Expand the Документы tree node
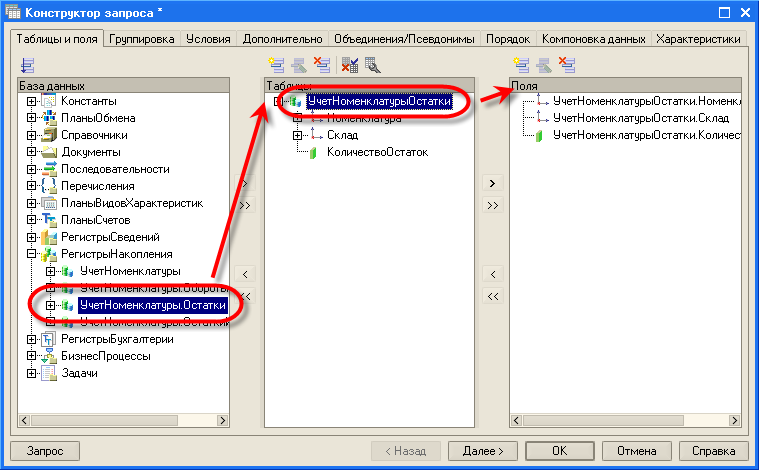This screenshot has height=470, width=759. (x=32, y=152)
